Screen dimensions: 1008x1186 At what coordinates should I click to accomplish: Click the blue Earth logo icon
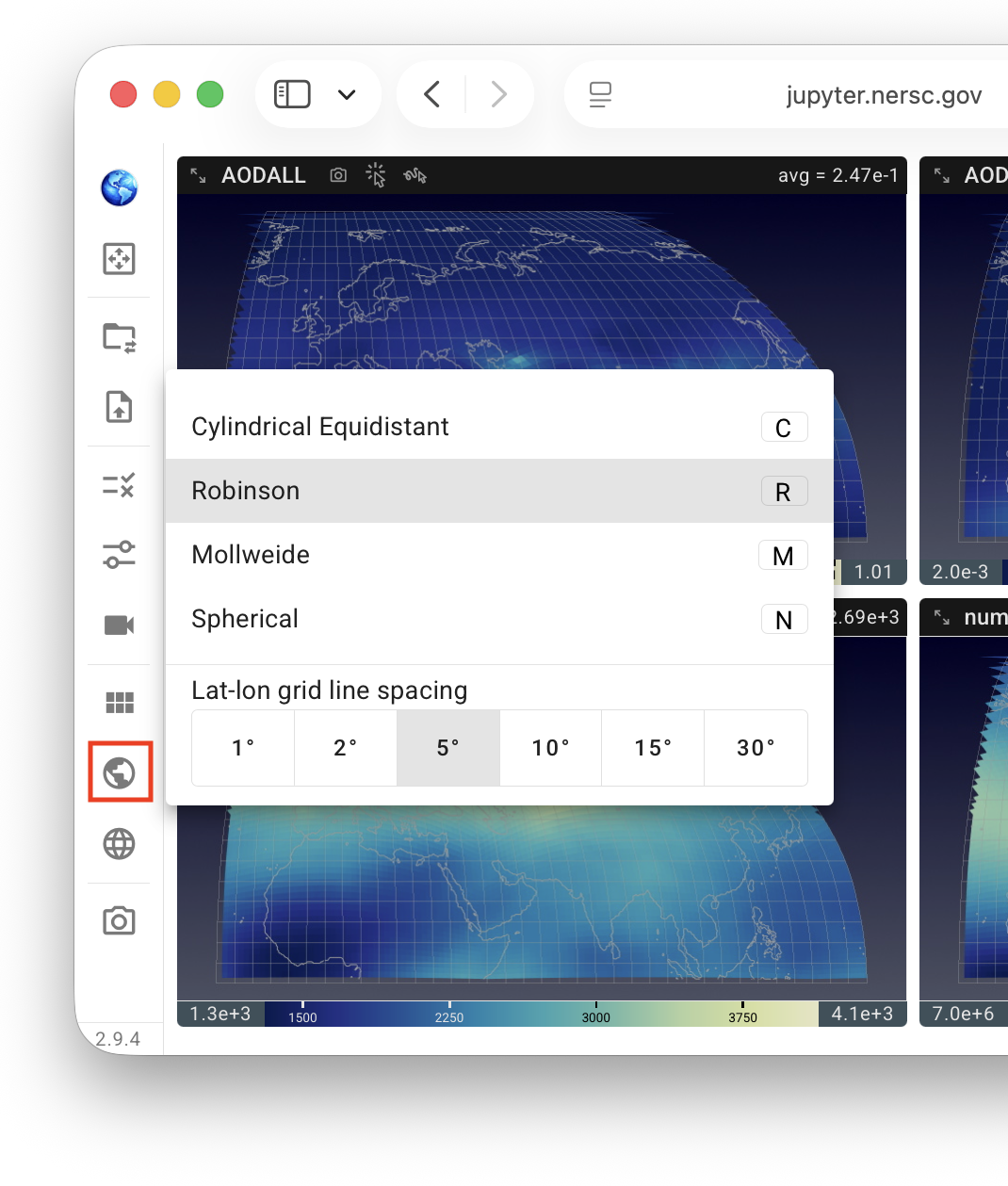[120, 187]
